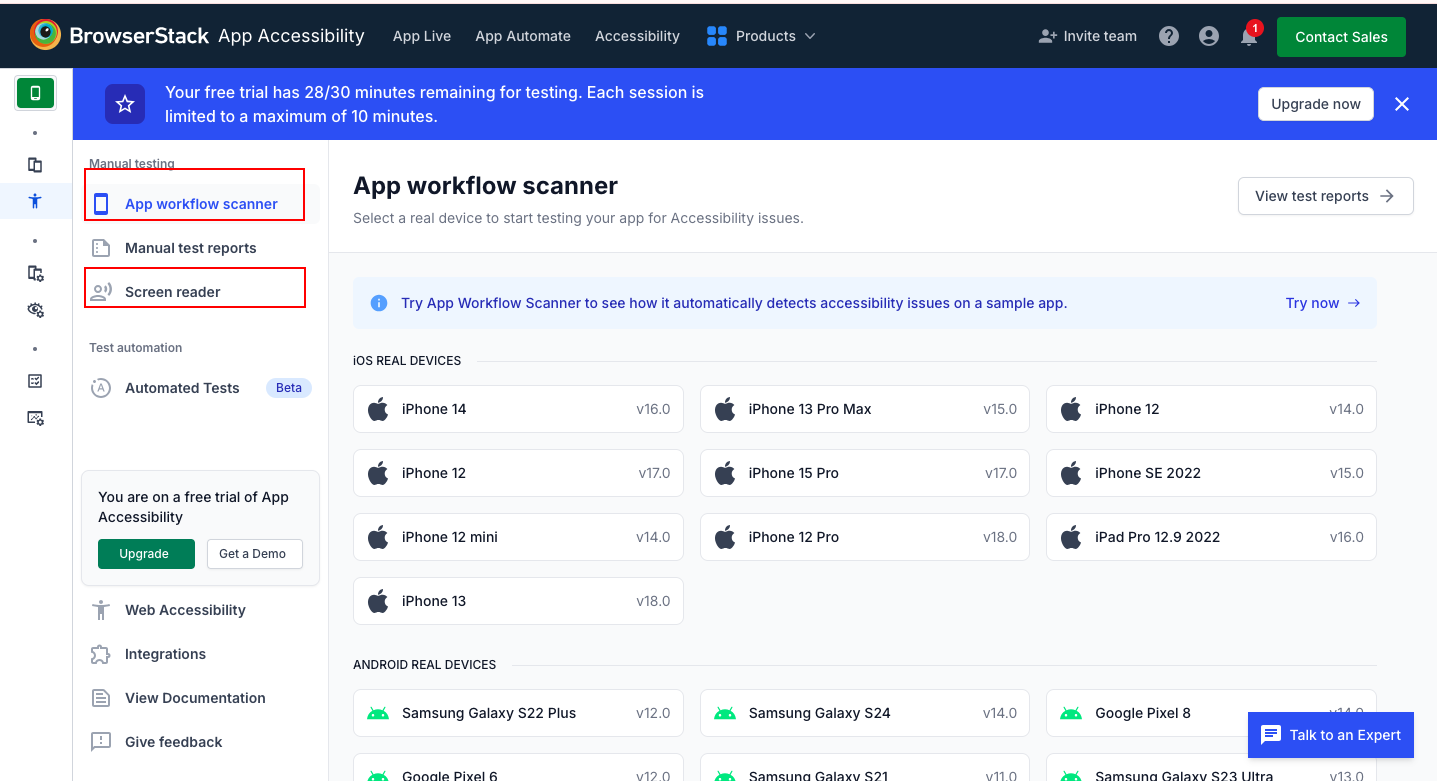Click the 'iOS REAL DEVICES' section heading

pyautogui.click(x=407, y=361)
